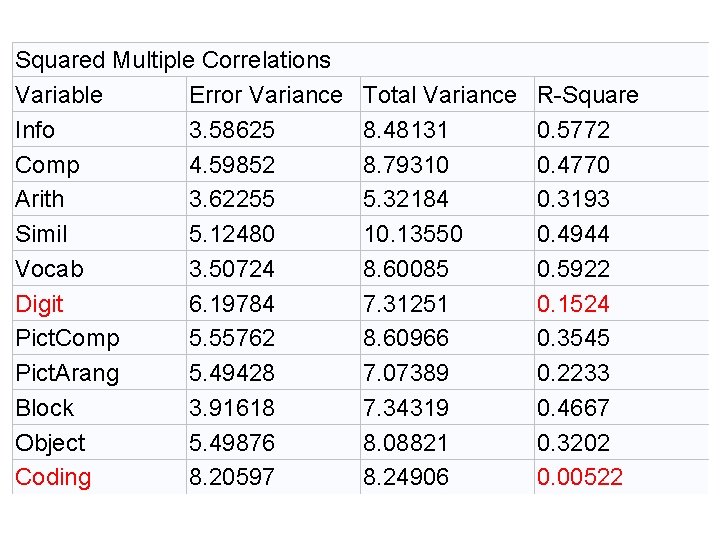The width and height of the screenshot is (720, 540).
Task: Click the Simil variable cell
Action: coord(41,234)
